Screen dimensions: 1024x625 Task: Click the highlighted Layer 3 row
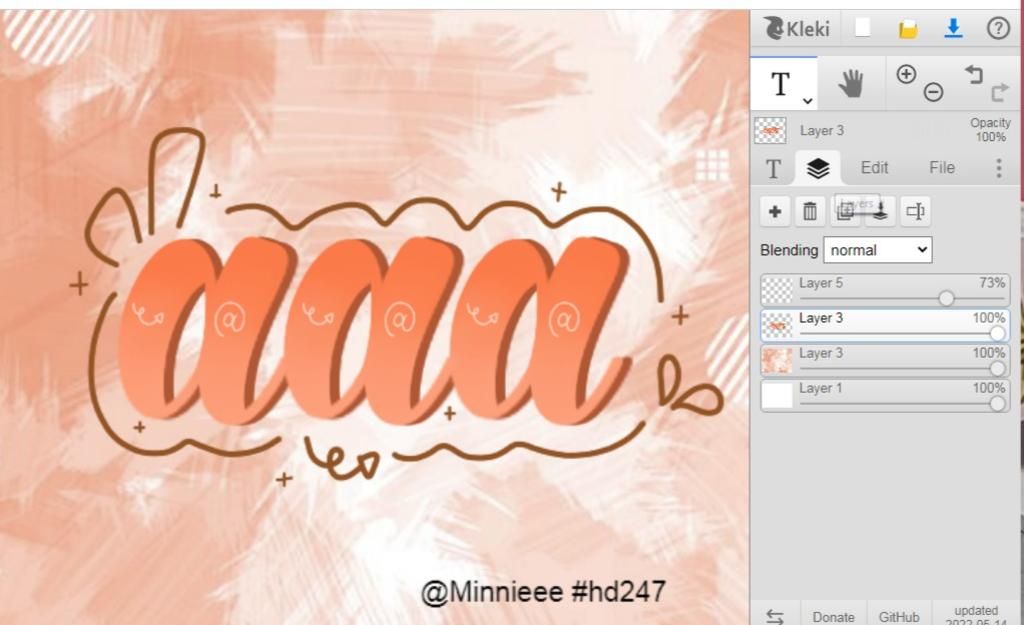click(885, 325)
